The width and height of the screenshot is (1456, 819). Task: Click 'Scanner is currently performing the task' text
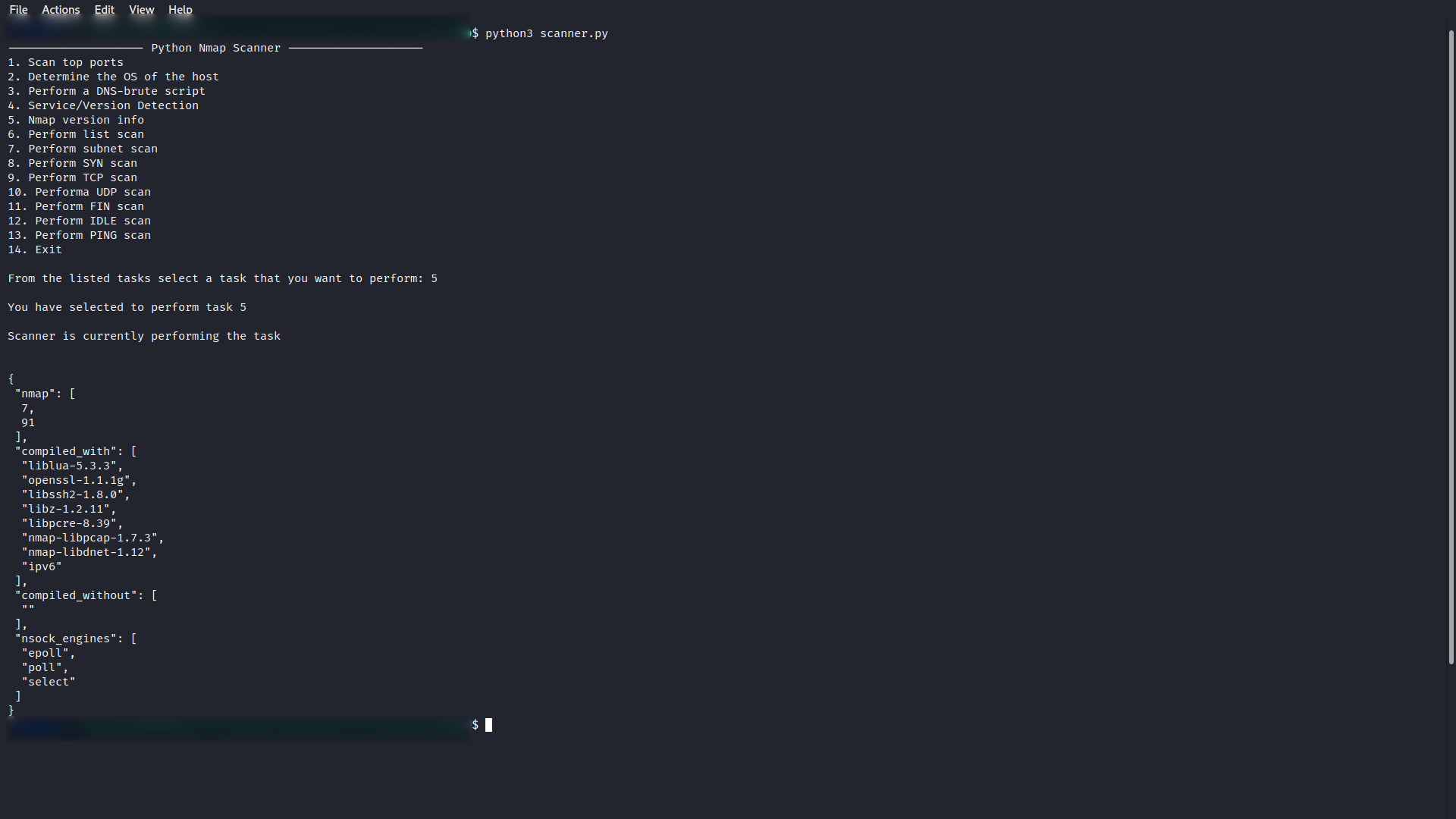[x=144, y=336]
